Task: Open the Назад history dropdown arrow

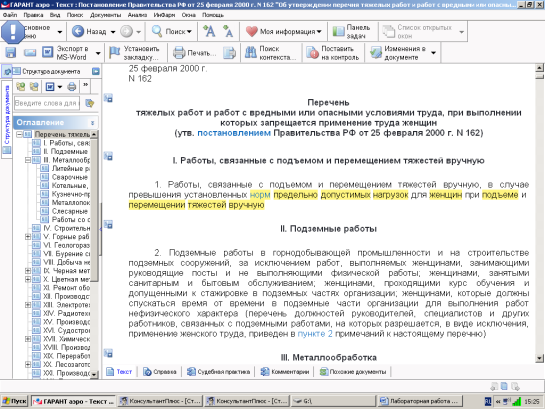Action: [x=113, y=32]
